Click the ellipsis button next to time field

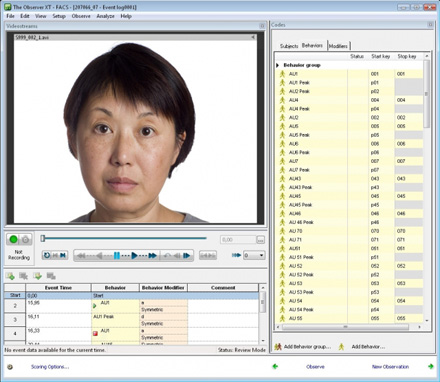(x=260, y=240)
